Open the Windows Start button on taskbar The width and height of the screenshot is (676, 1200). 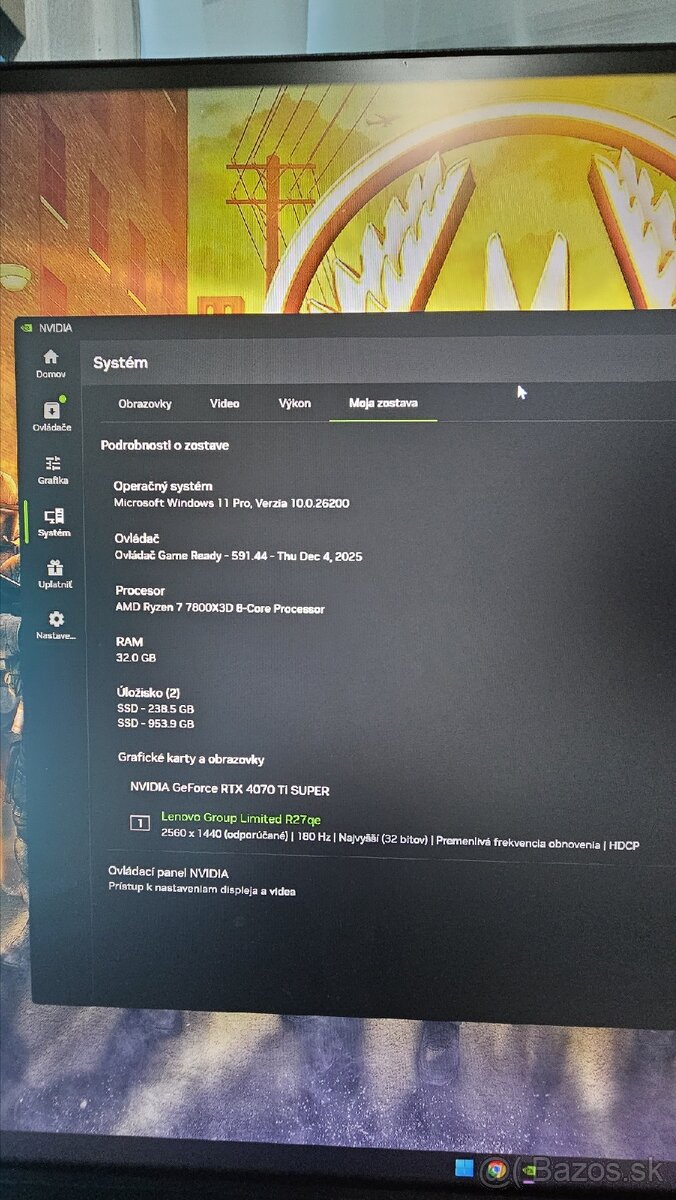[464, 1168]
